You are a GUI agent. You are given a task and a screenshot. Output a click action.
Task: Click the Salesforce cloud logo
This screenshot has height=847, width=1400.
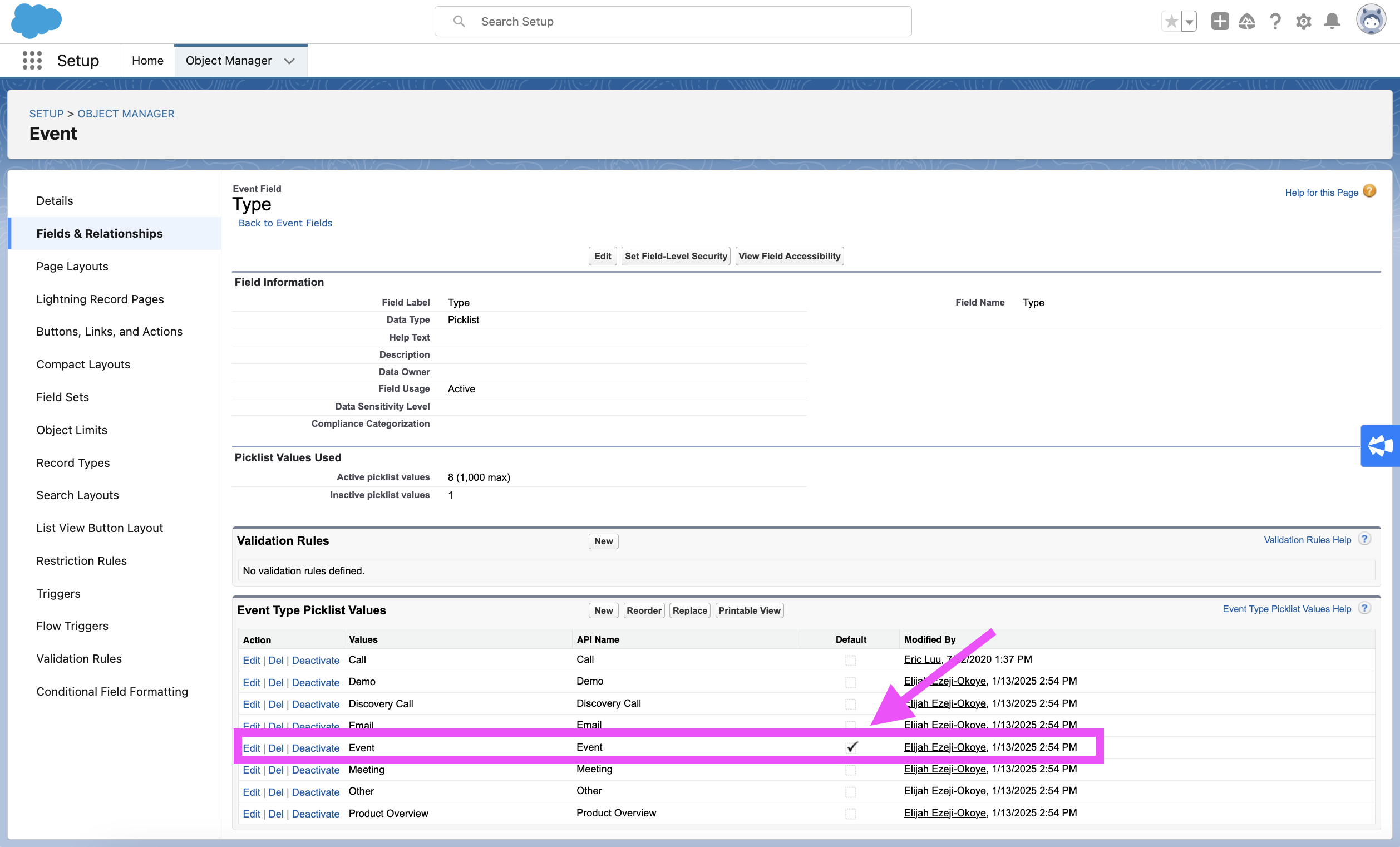click(x=36, y=21)
